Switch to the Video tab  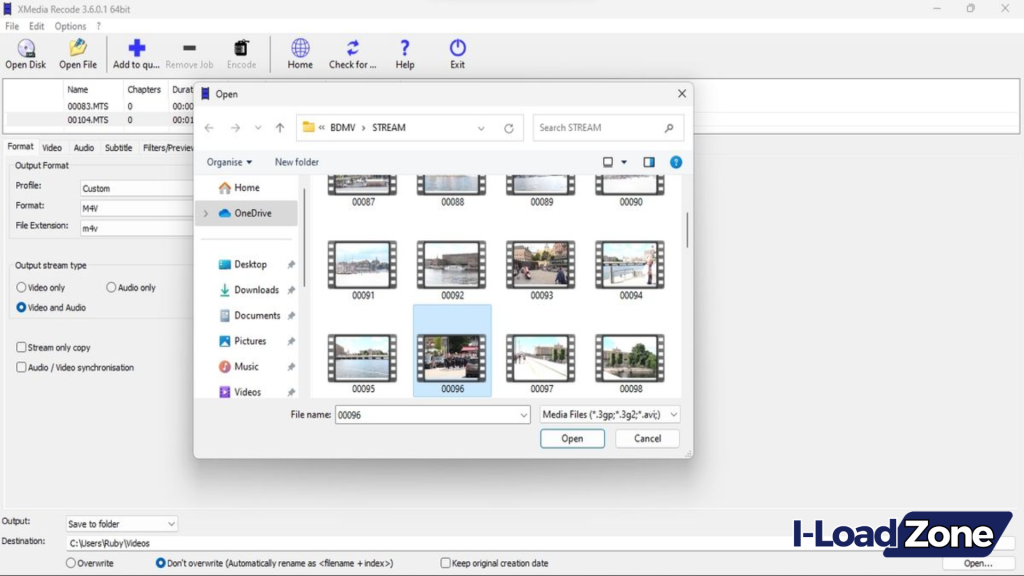coord(51,146)
